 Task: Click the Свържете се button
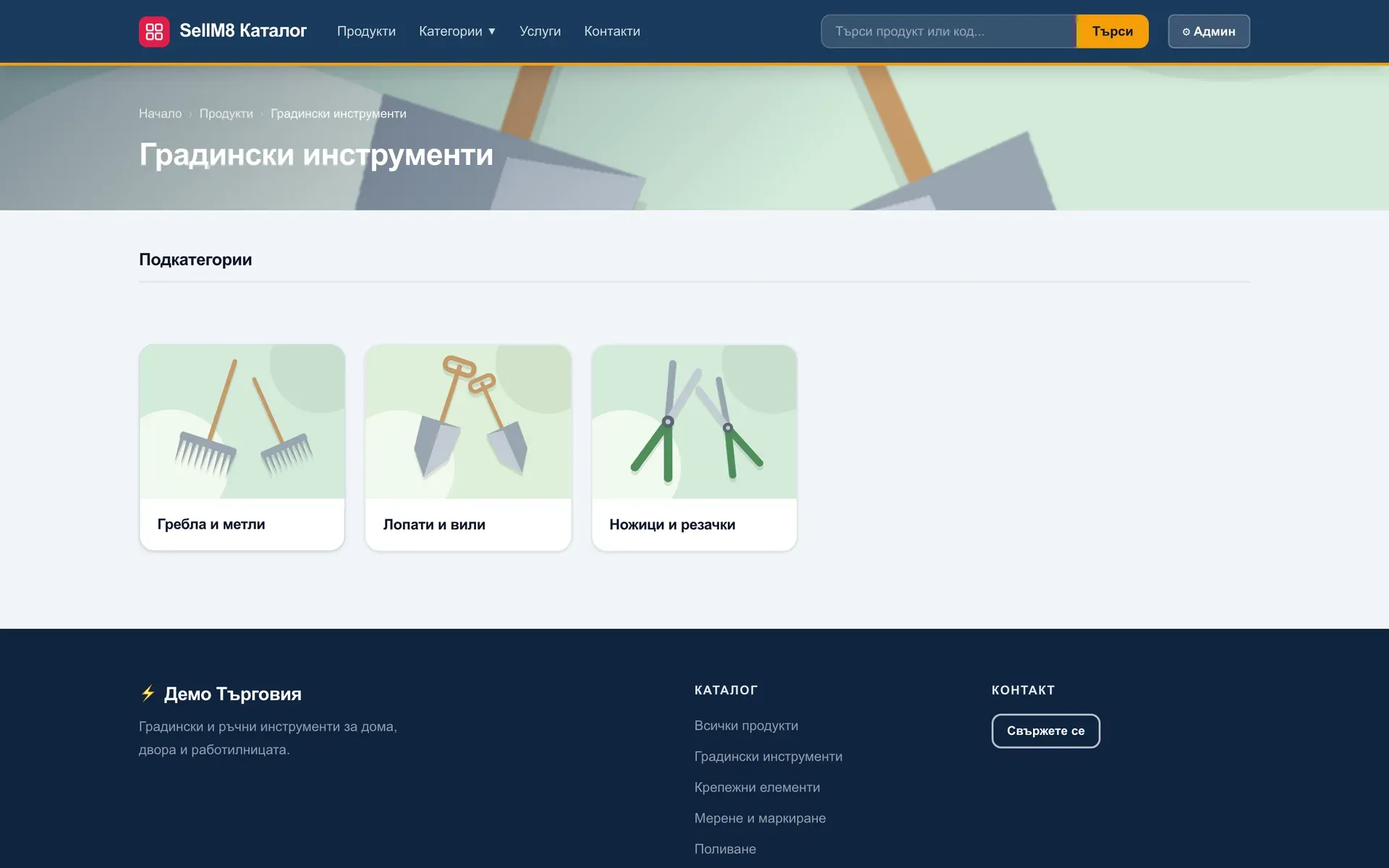[1045, 731]
